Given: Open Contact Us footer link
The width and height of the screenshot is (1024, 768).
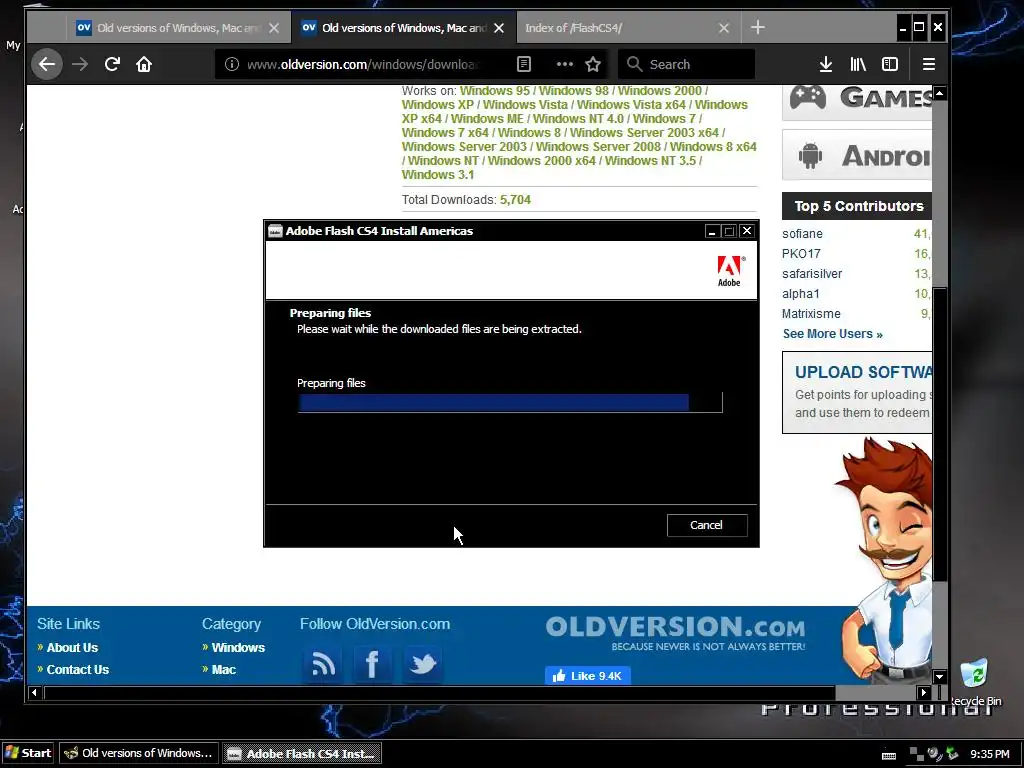Looking at the screenshot, I should 78,669.
